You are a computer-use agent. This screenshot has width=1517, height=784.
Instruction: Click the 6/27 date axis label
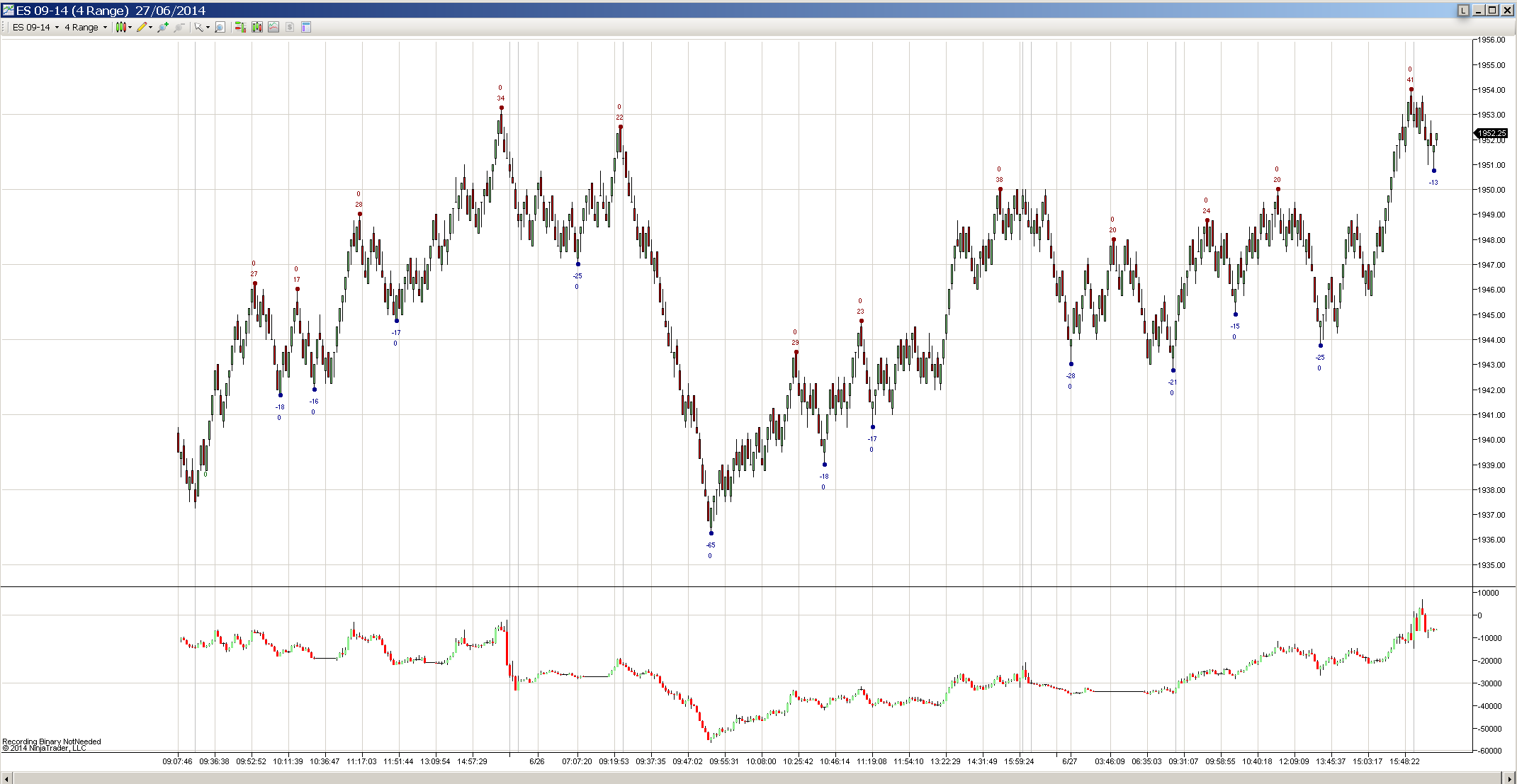(x=1069, y=762)
